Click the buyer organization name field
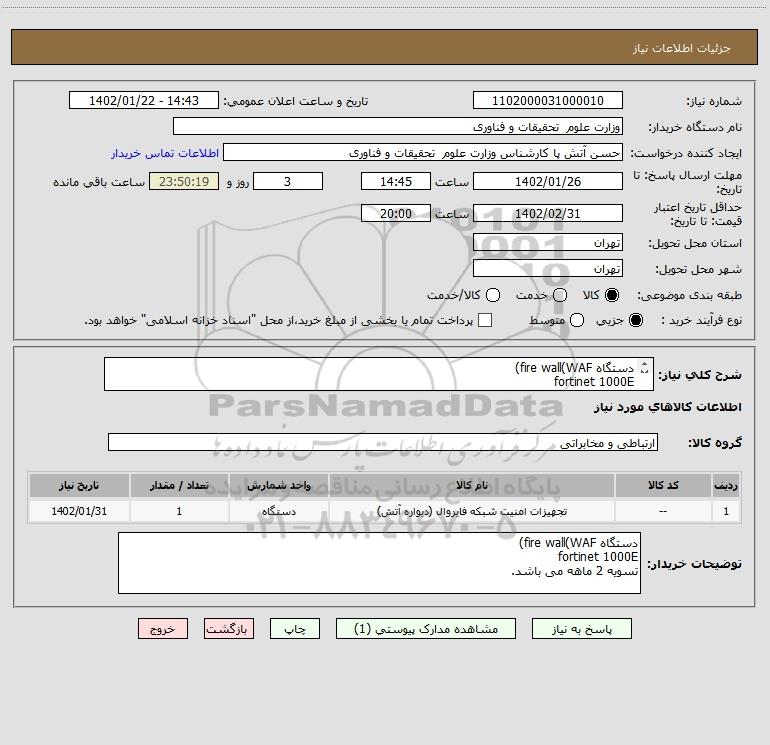 point(398,126)
